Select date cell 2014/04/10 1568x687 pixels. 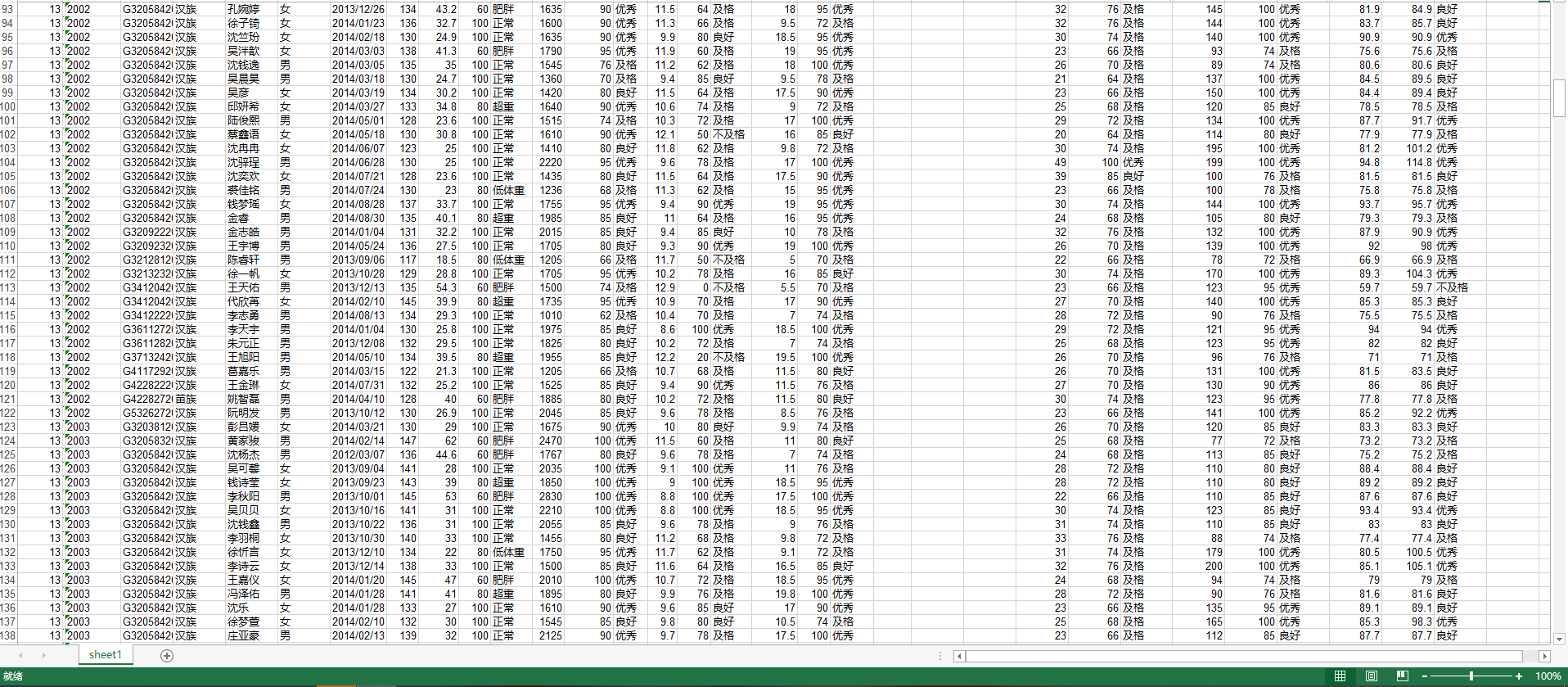pos(358,399)
